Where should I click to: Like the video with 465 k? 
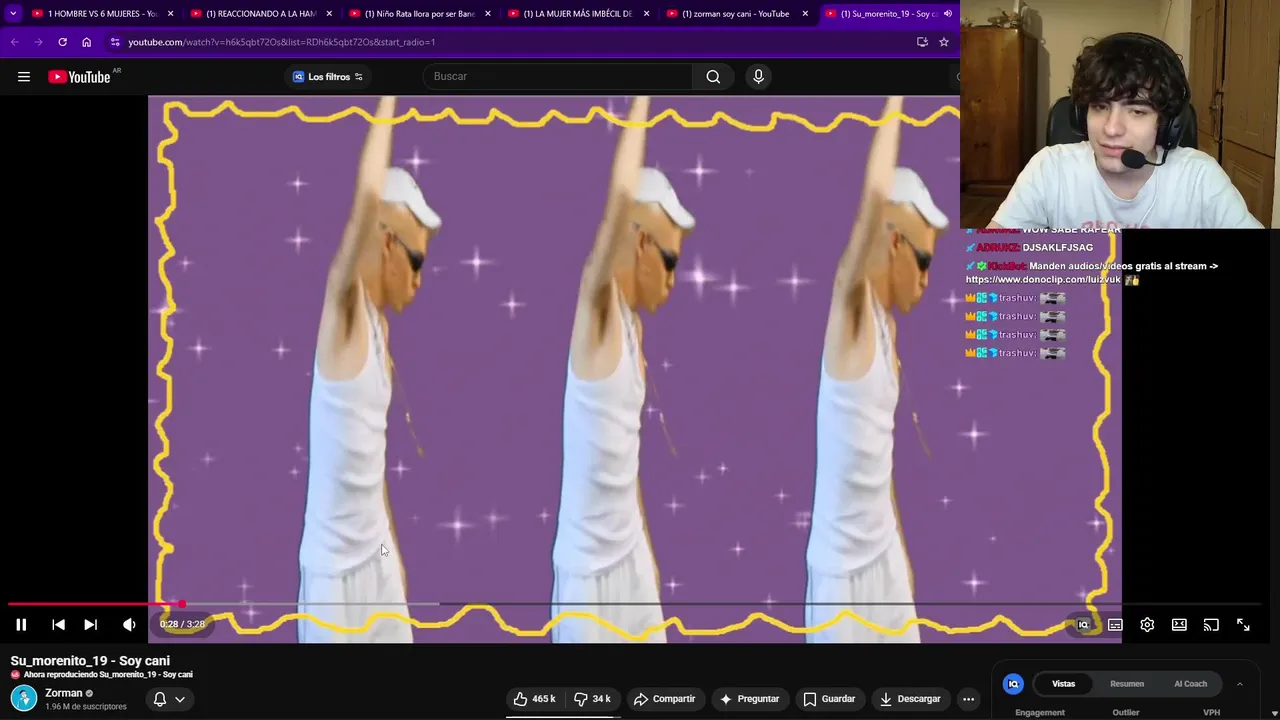(535, 699)
